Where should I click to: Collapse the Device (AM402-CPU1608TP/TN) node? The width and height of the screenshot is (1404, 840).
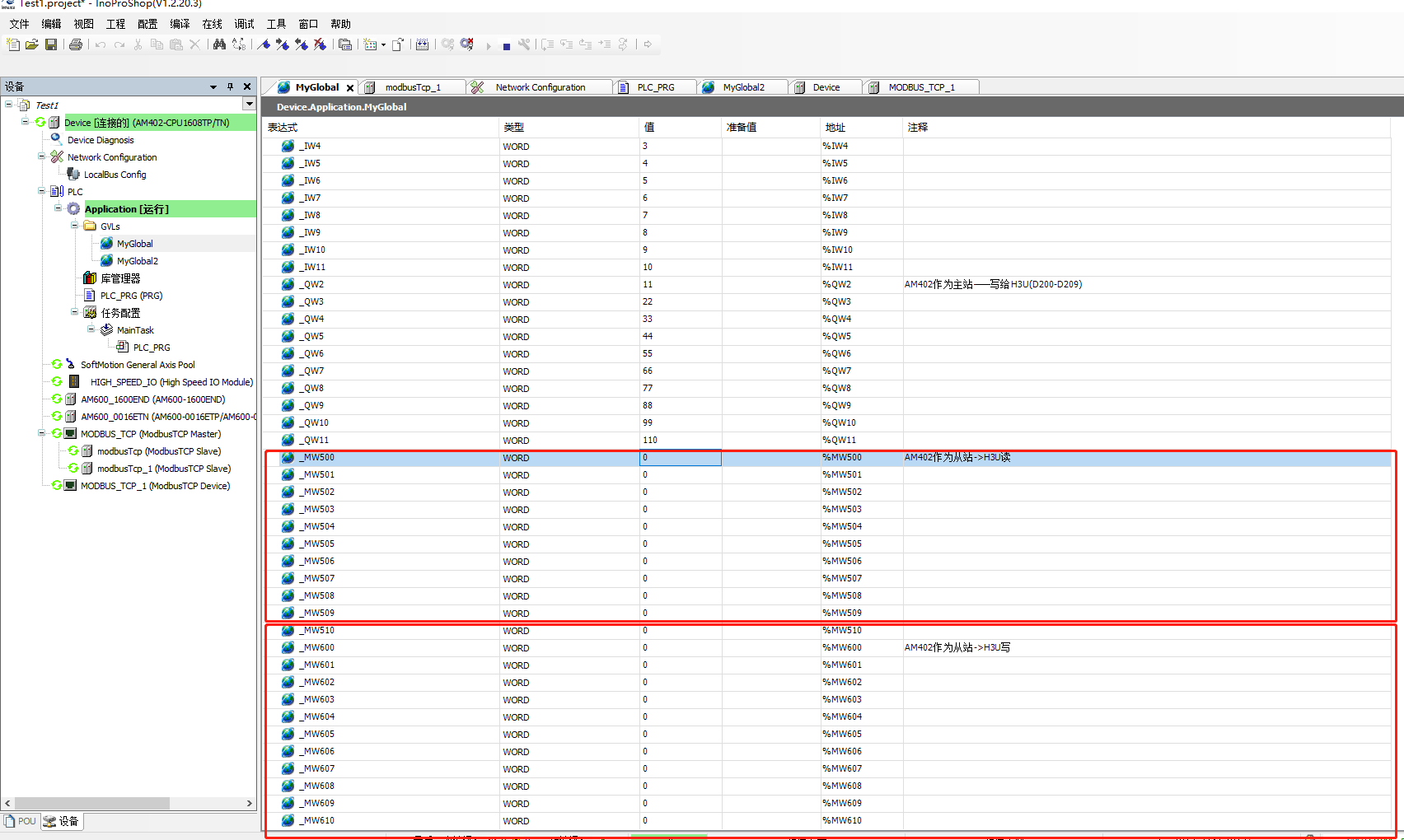25,122
